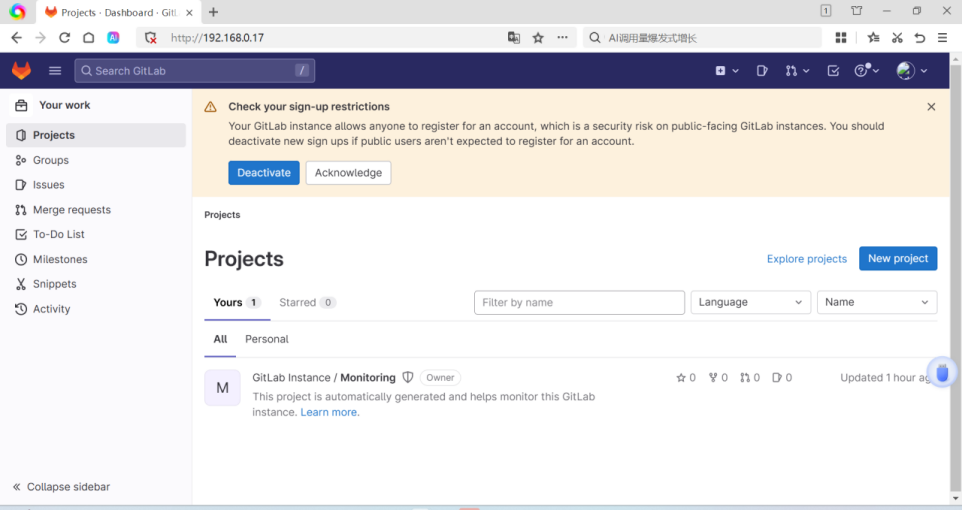Viewport: 962px width, 510px height.
Task: Click the browser Back arrow
Action: 17,38
